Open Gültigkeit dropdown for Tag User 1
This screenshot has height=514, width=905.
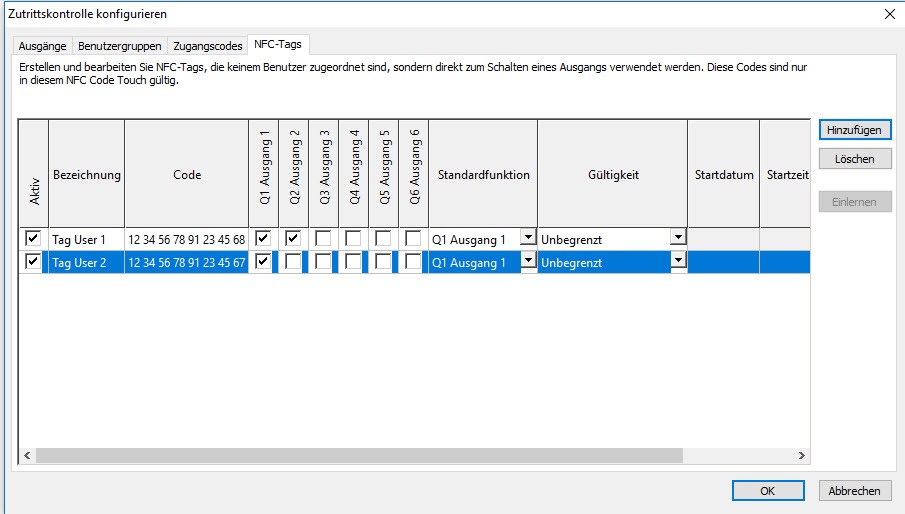tap(678, 237)
